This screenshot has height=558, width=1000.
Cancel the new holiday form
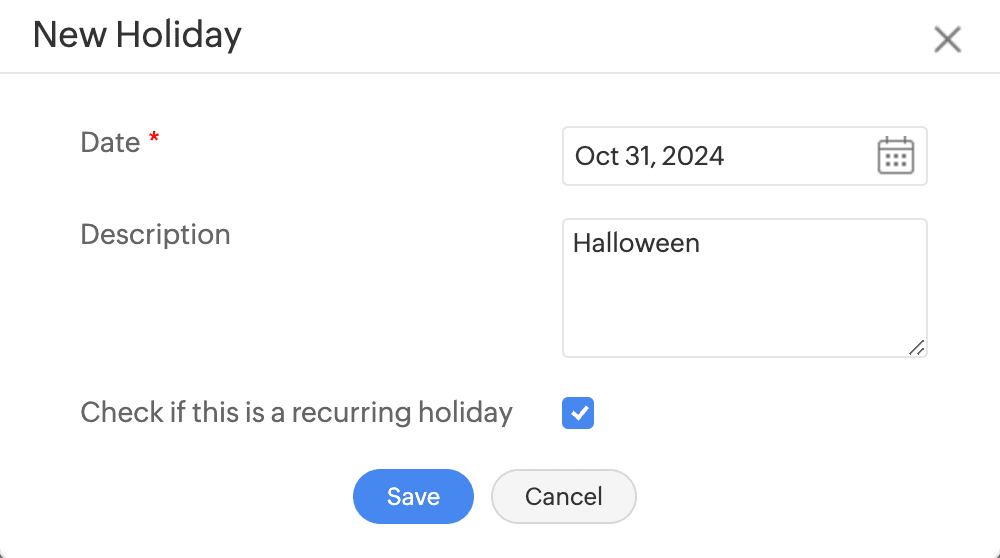tap(564, 496)
